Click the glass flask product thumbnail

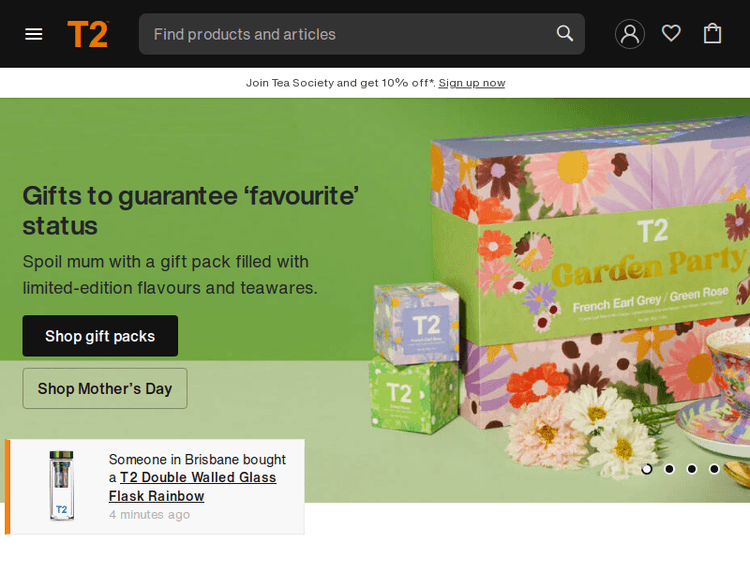(x=62, y=486)
